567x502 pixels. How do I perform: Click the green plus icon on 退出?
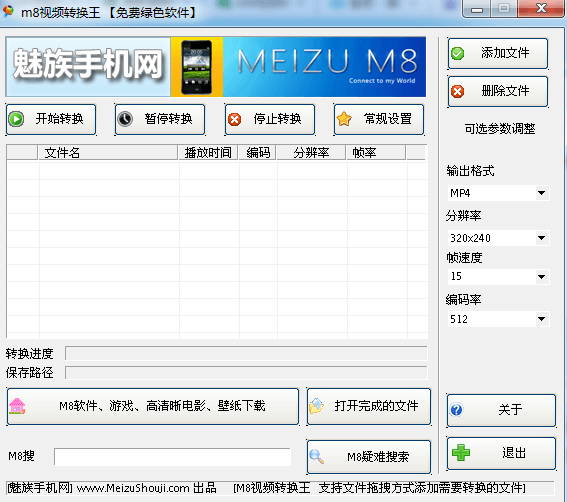pos(461,452)
